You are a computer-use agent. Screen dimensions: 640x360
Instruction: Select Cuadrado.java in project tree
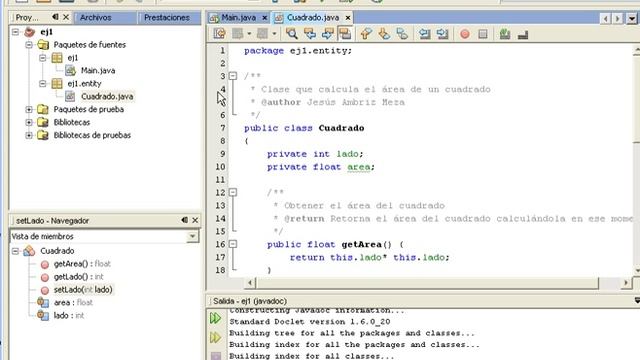107,96
